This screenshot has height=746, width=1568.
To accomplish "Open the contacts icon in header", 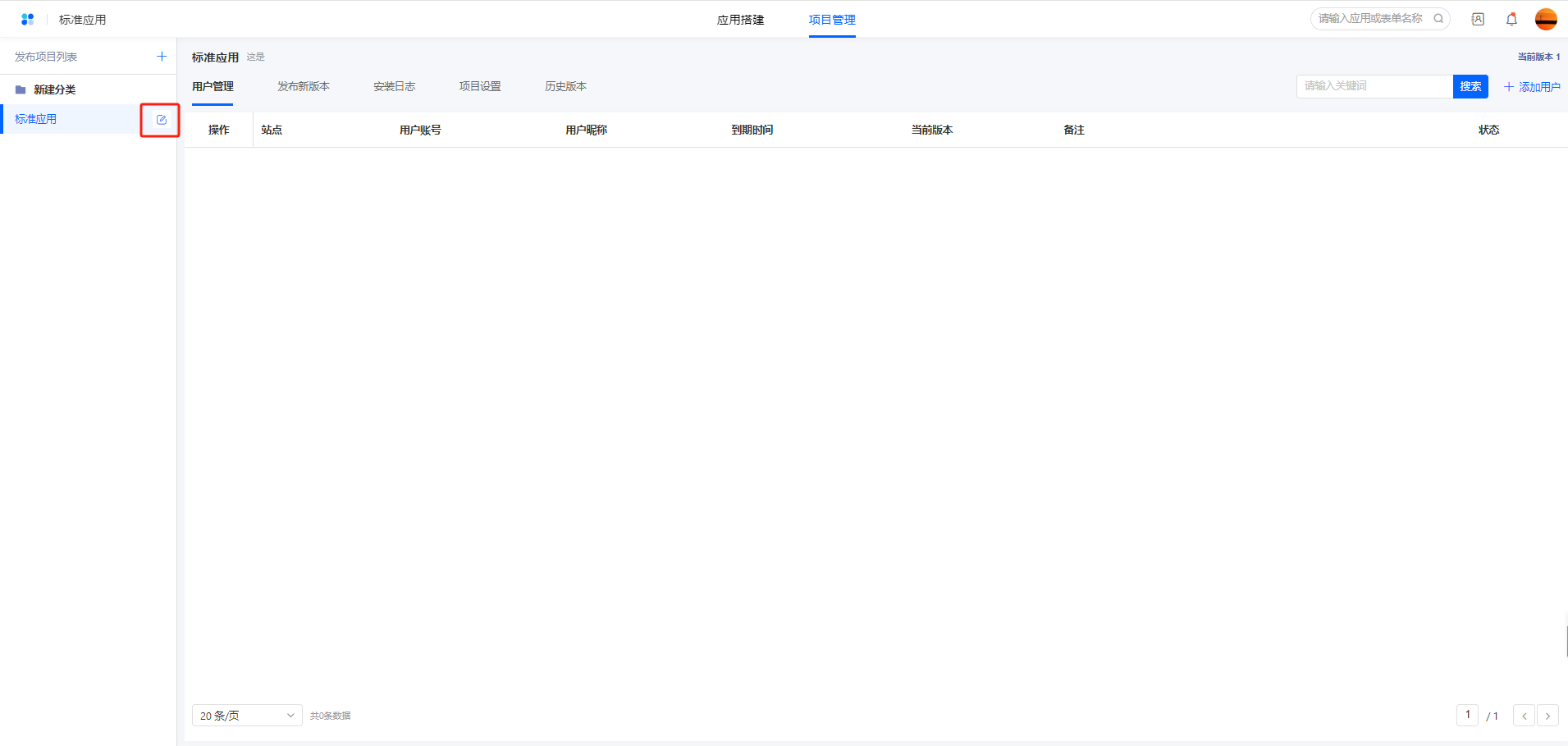I will (1478, 19).
